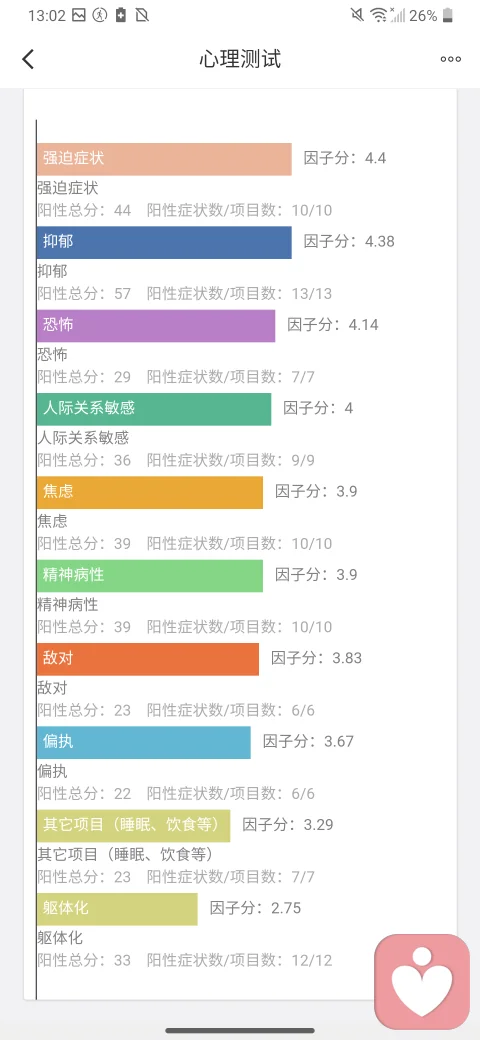Viewport: 480px width, 1040px height.
Task: Select the 敌对 orange bar
Action: (148, 659)
